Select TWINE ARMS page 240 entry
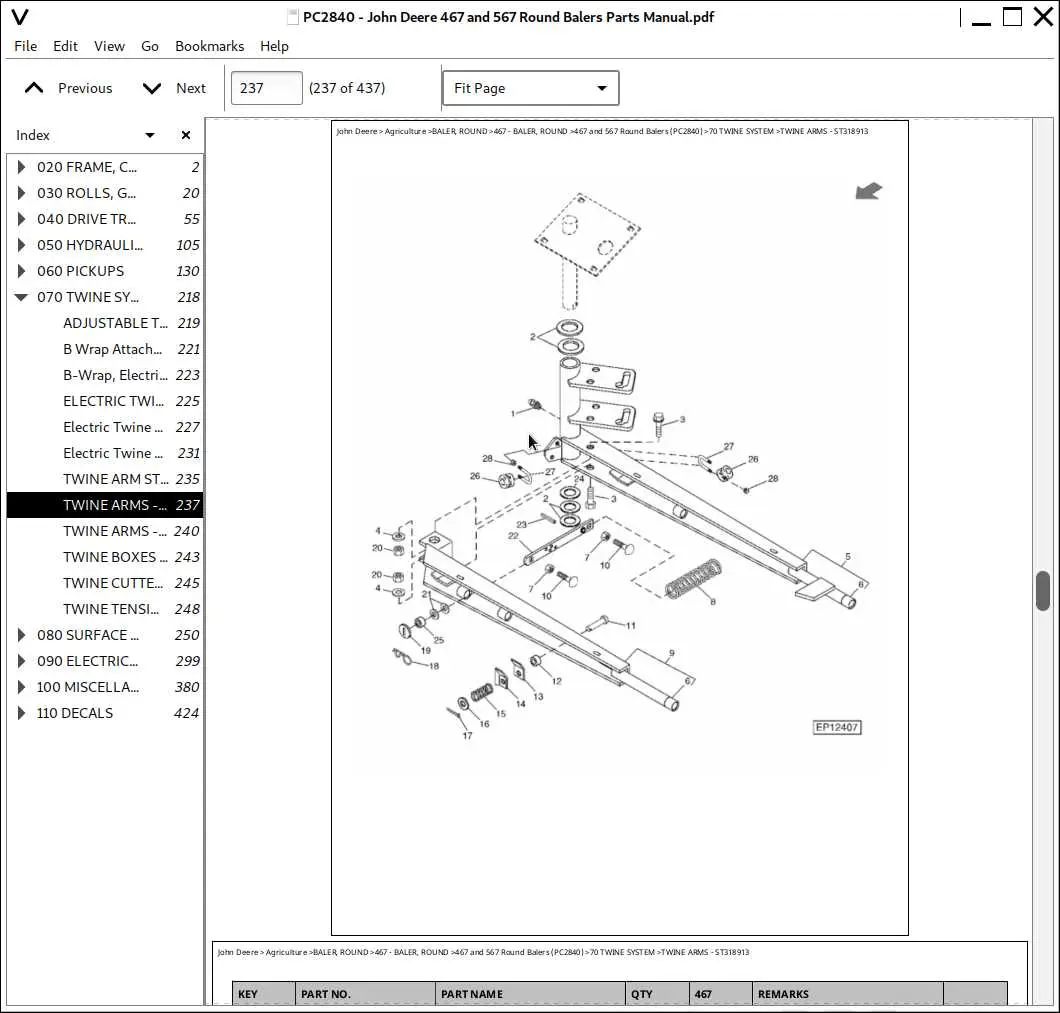The image size is (1060, 1013). click(105, 531)
